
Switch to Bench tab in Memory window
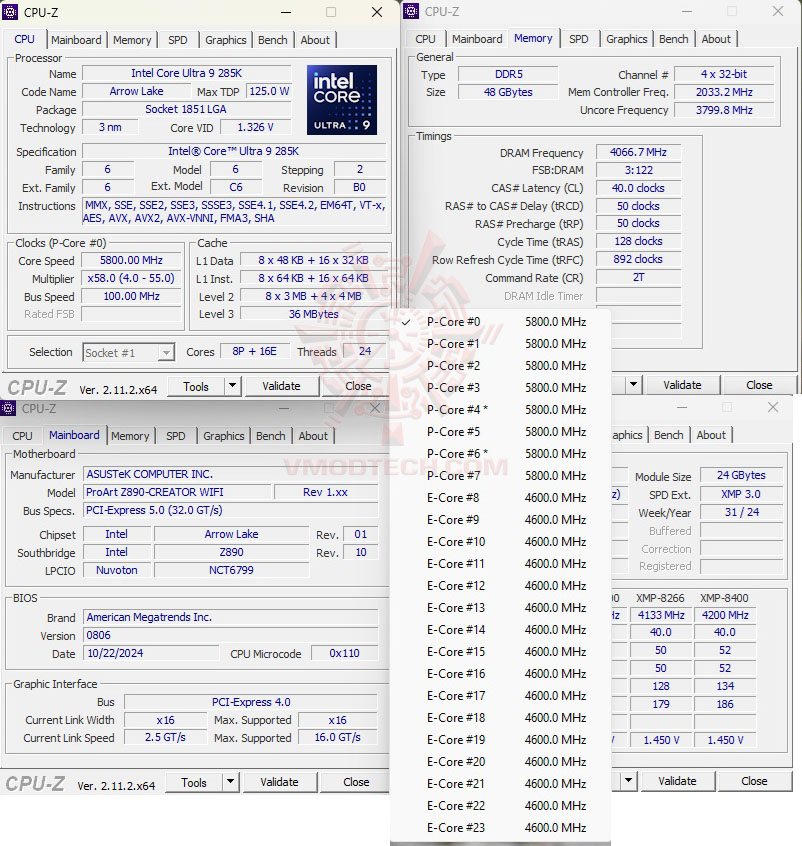coord(674,39)
